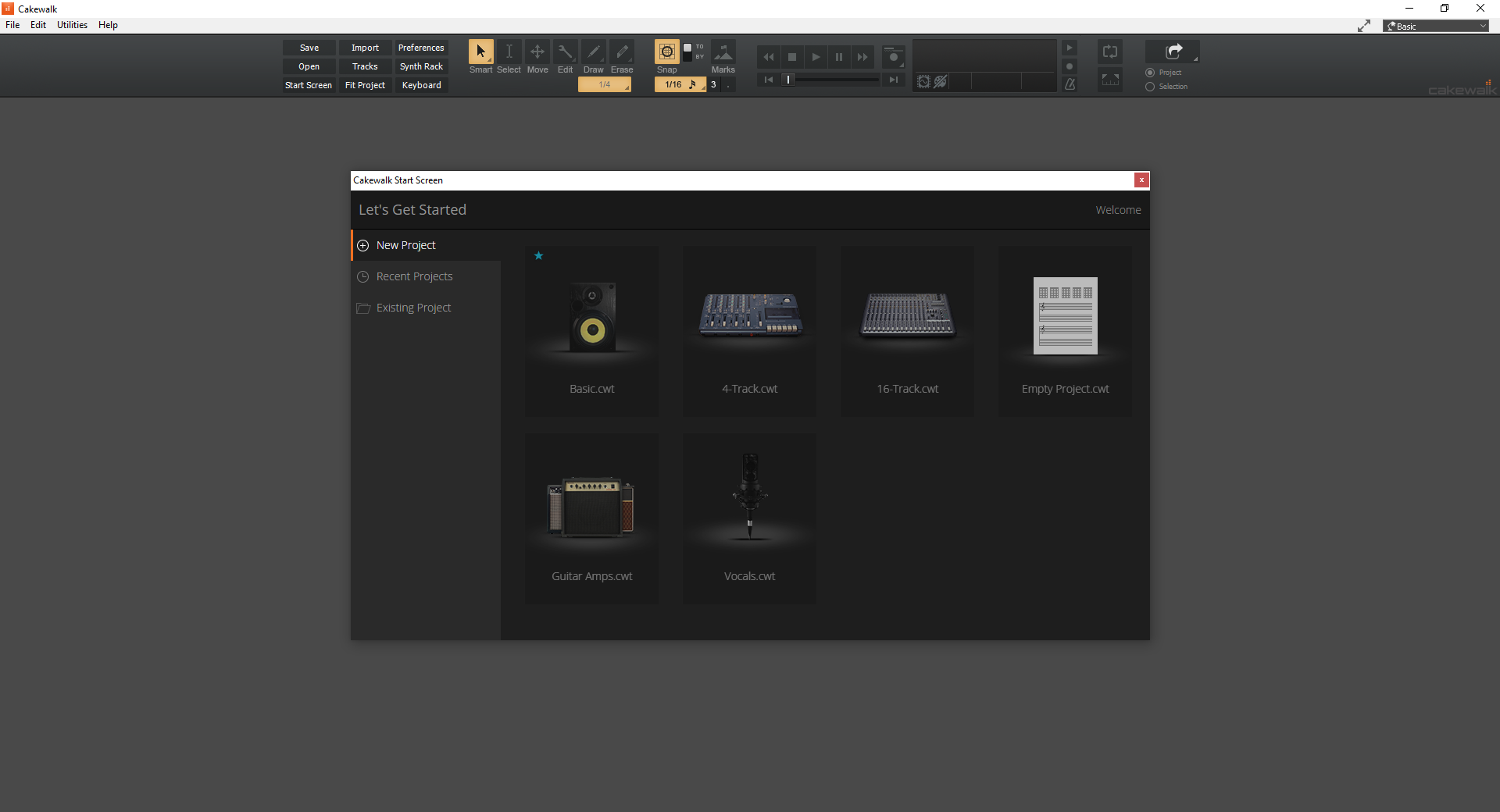Show the Keyboard view button
The image size is (1500, 812).
coord(421,85)
